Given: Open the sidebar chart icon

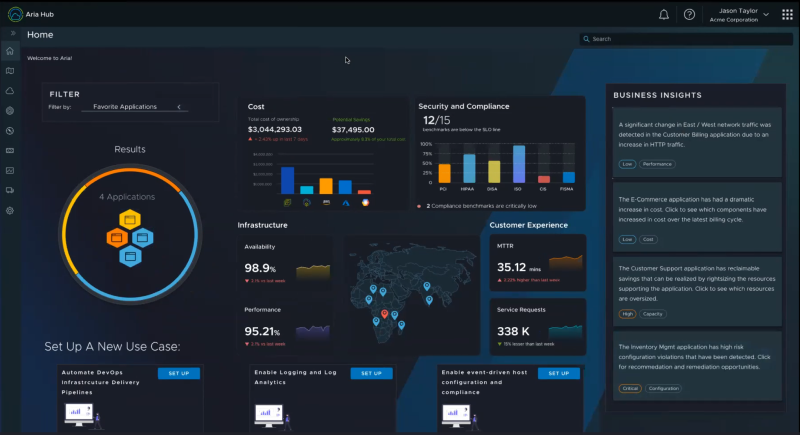Looking at the screenshot, I should coord(10,170).
